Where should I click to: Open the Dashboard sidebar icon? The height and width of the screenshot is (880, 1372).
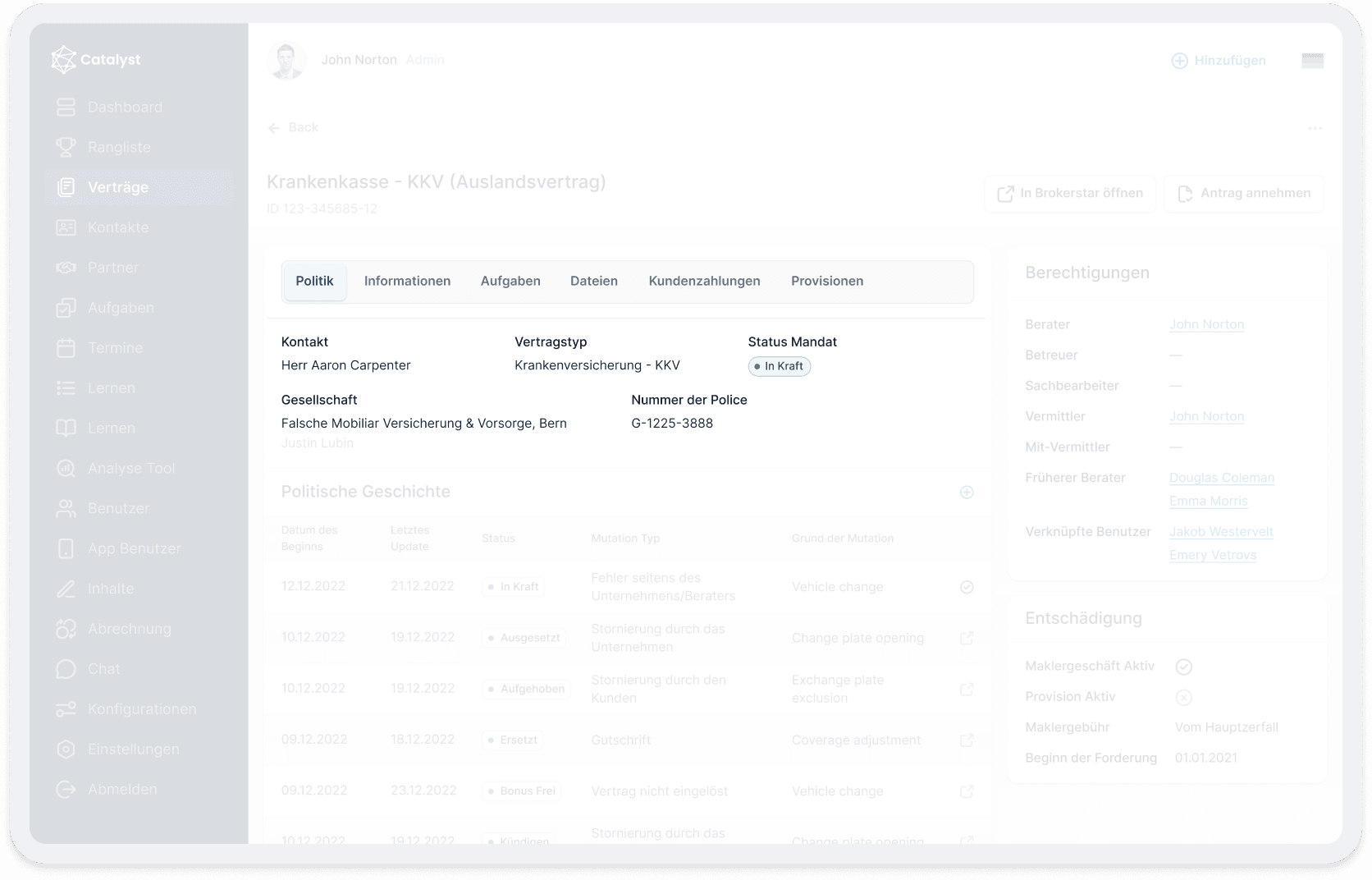pos(66,108)
